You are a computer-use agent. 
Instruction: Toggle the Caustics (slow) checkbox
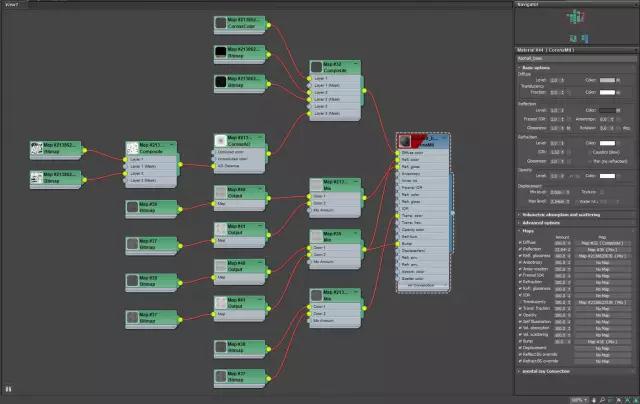589,152
